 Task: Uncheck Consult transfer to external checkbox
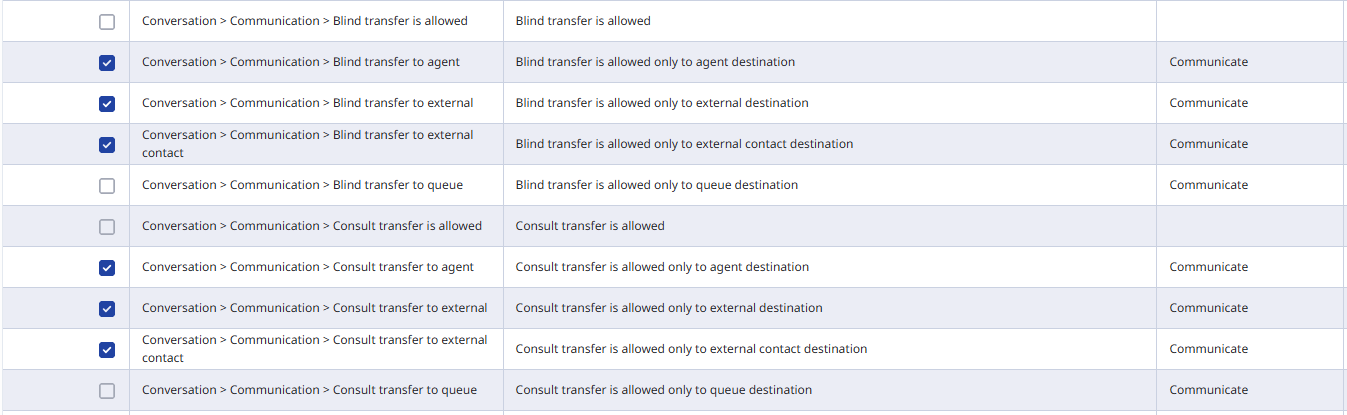[x=107, y=309]
